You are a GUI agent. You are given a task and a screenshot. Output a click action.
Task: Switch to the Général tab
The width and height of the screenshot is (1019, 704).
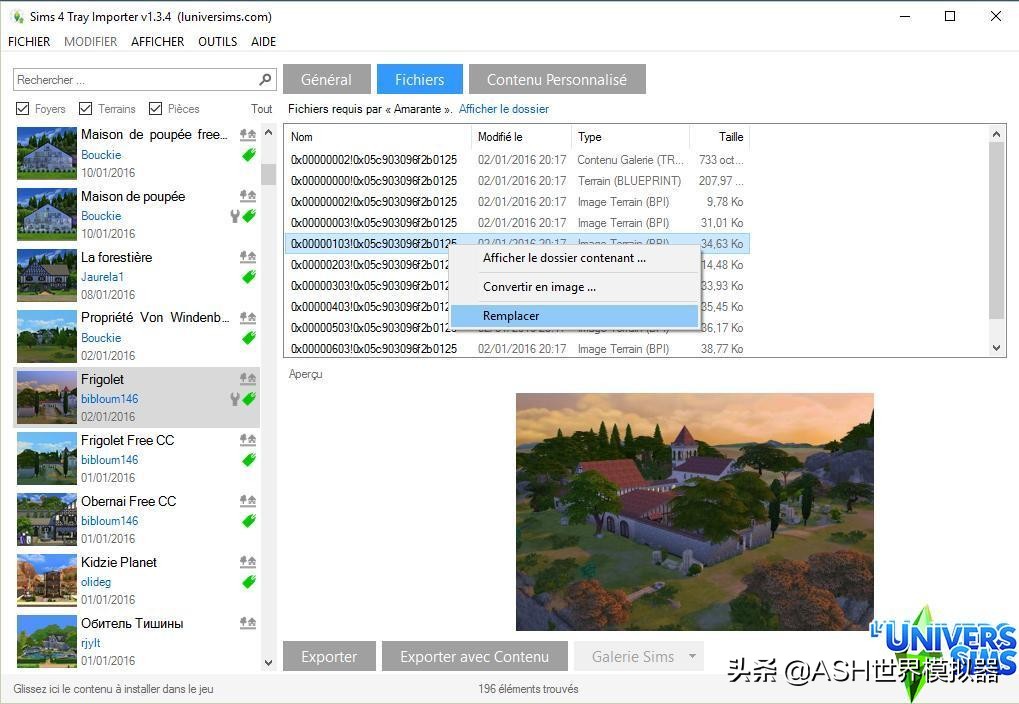click(326, 79)
